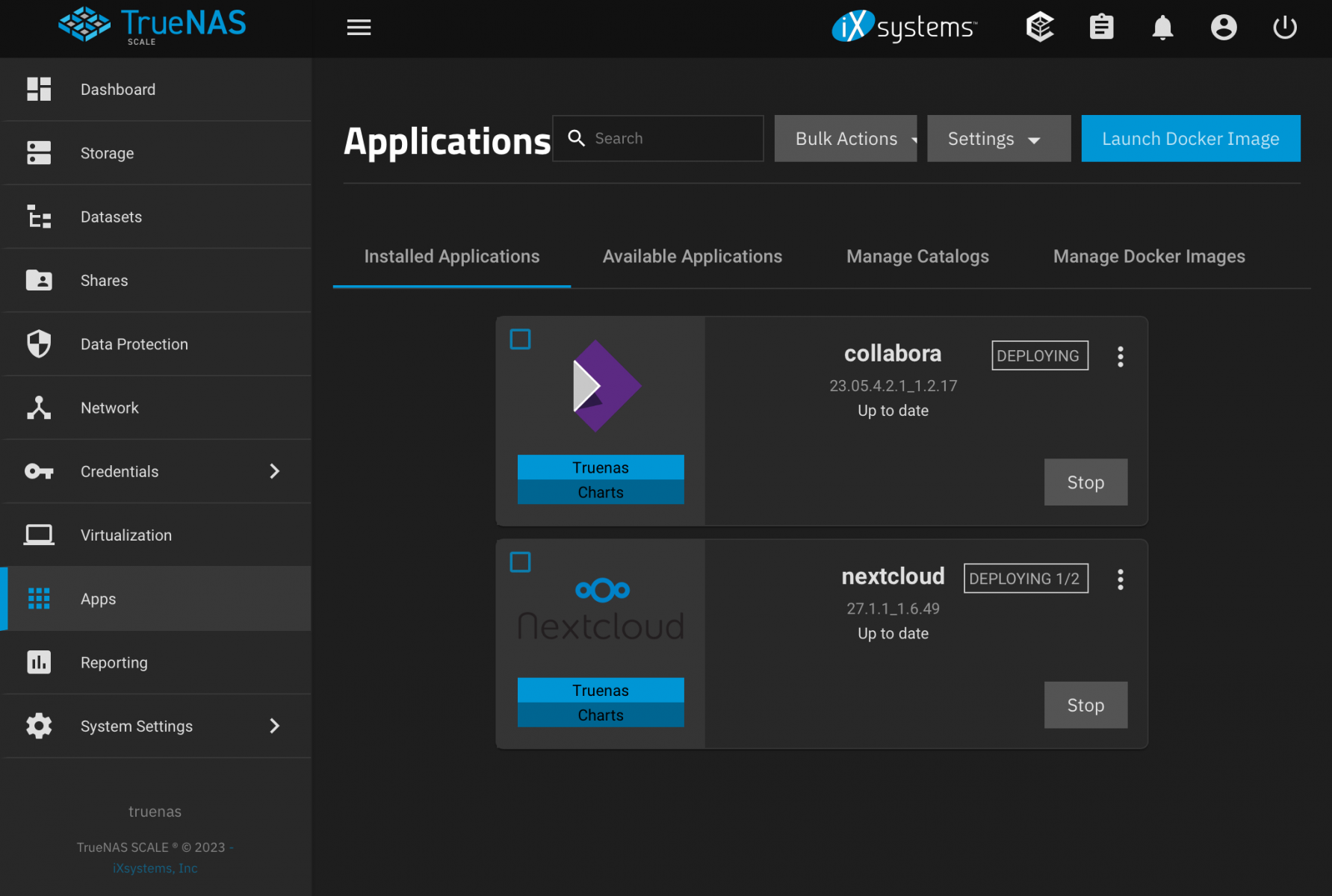Click the power icon
Screen dimensions: 1332x896
(x=1285, y=28)
